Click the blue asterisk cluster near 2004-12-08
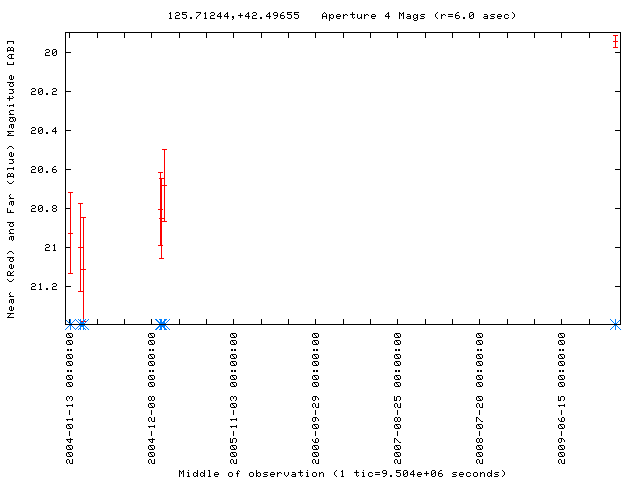 [x=162, y=325]
